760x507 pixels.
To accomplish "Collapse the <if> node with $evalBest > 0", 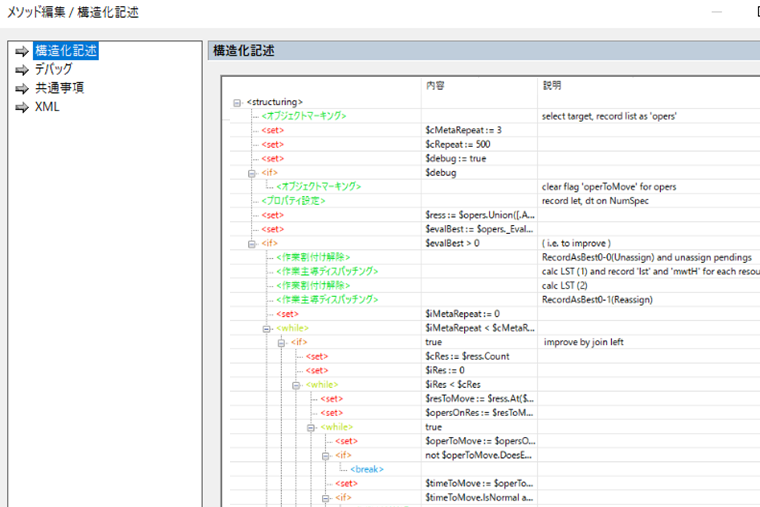I will [x=252, y=244].
